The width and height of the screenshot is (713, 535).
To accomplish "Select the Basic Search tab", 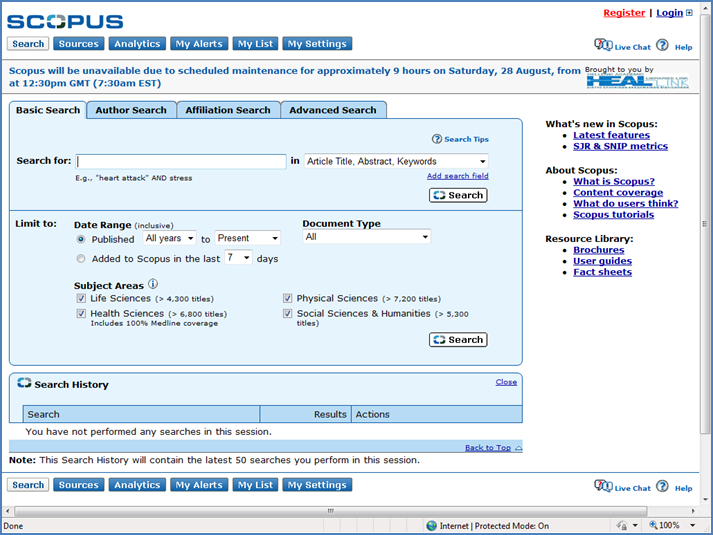I will pyautogui.click(x=48, y=110).
